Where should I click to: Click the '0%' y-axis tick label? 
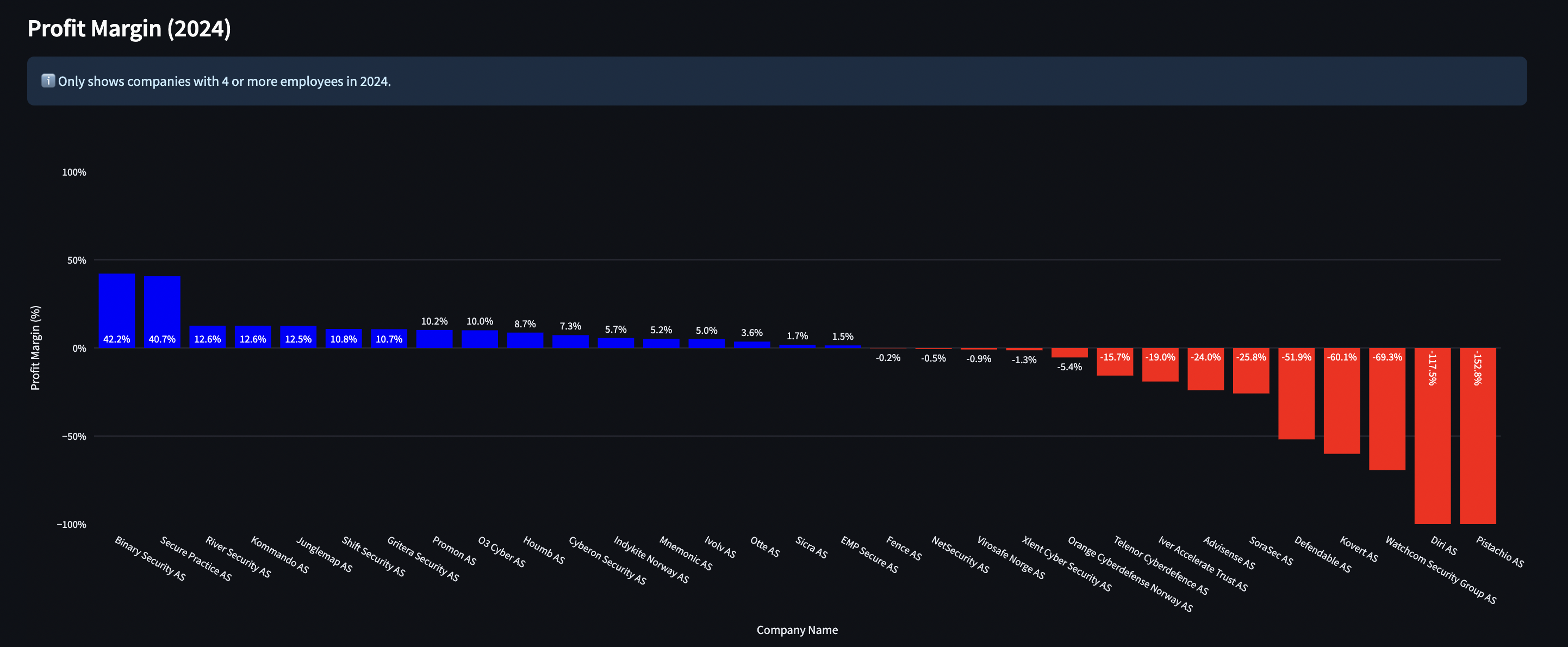point(80,348)
